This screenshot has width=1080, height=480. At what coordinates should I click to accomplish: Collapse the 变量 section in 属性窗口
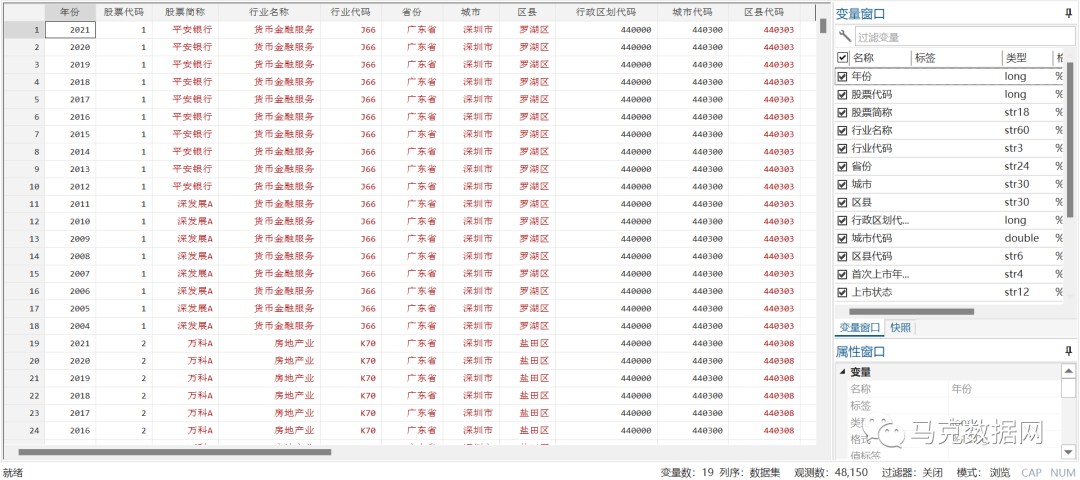(842, 372)
